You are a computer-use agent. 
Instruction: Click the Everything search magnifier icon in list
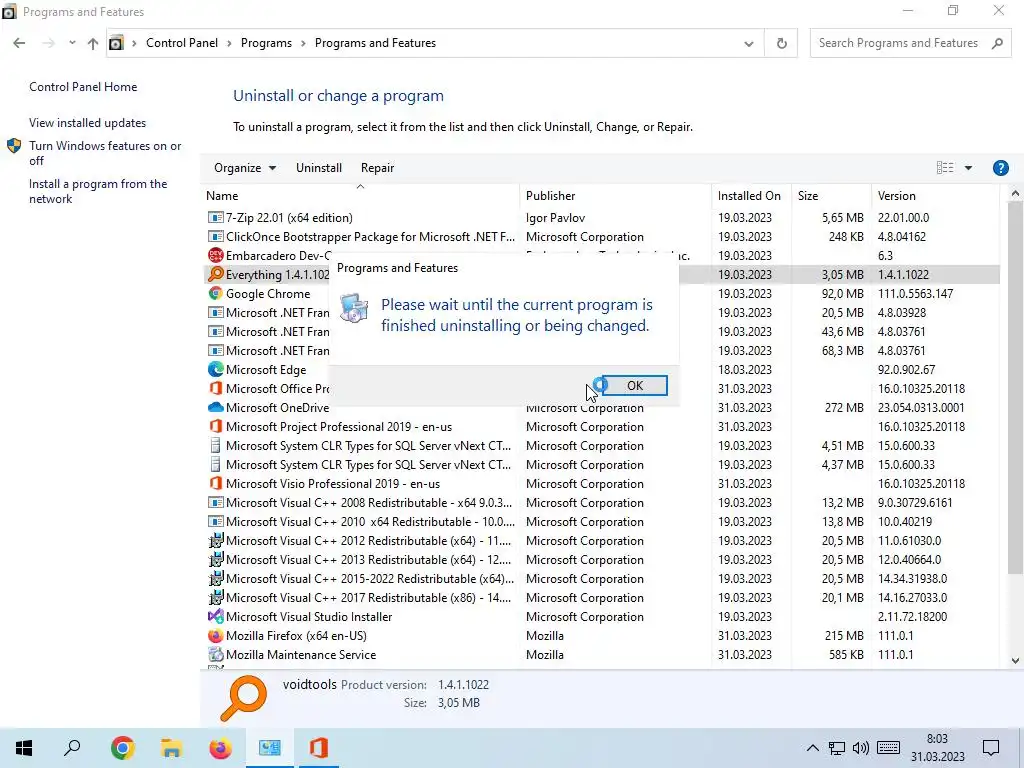click(x=215, y=274)
